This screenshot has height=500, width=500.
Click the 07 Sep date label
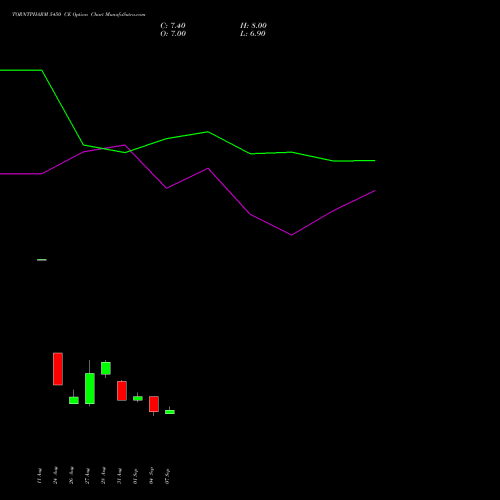click(x=167, y=476)
